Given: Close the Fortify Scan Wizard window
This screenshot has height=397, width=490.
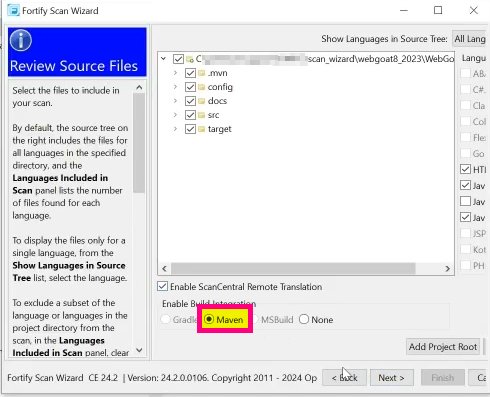Looking at the screenshot, I should pyautogui.click(x=473, y=10).
